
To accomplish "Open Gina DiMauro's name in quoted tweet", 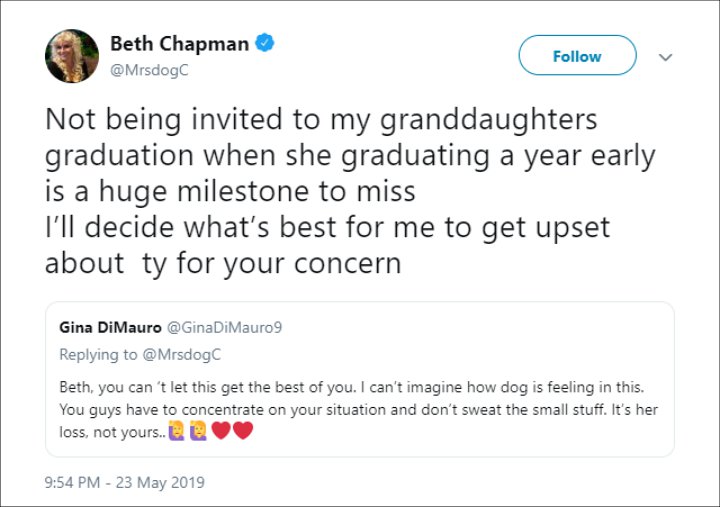I will pos(107,327).
